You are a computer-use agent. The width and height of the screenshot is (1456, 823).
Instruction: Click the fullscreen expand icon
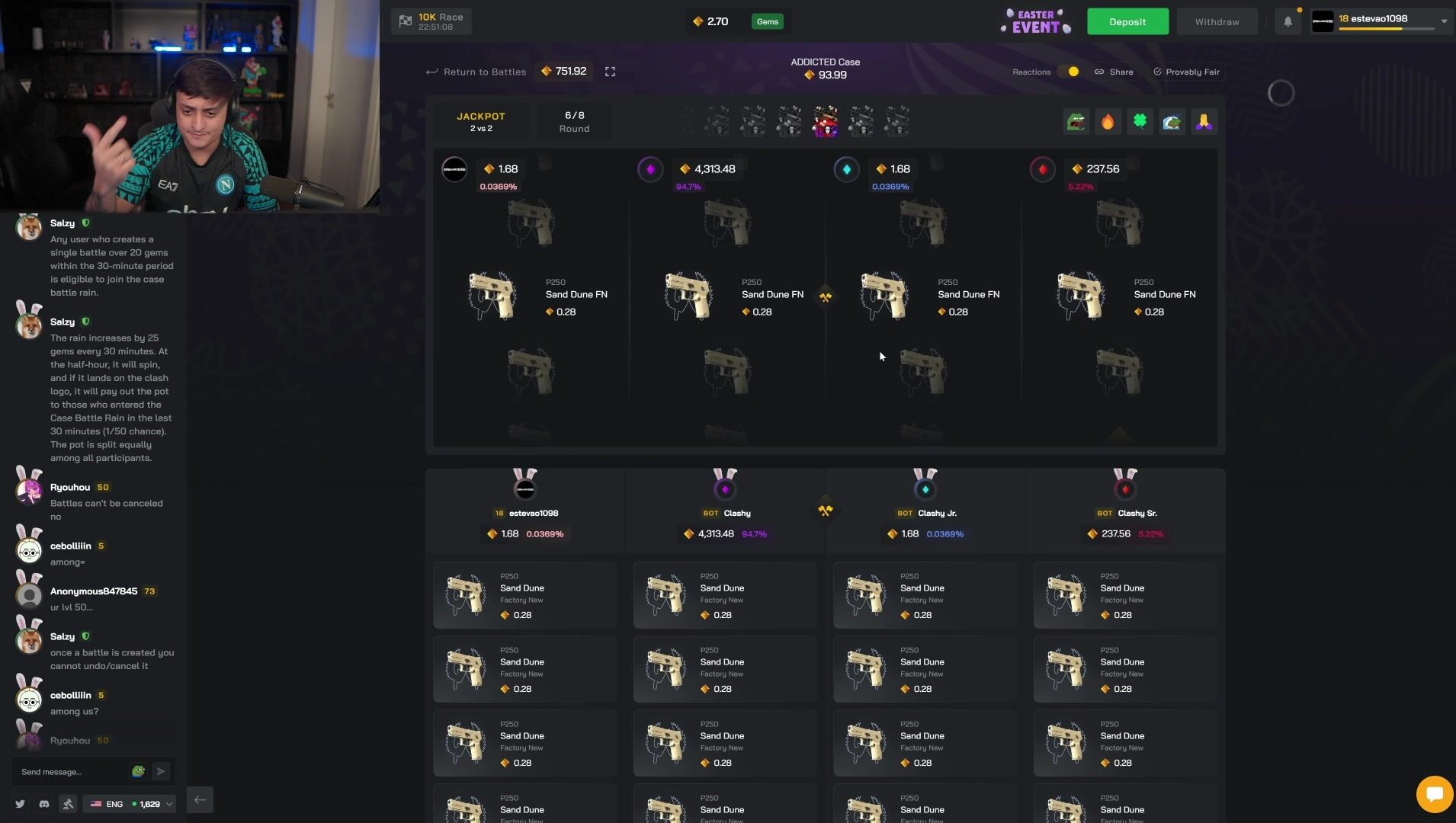610,72
